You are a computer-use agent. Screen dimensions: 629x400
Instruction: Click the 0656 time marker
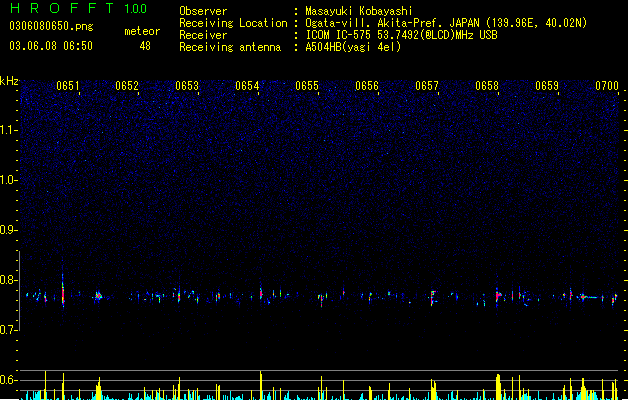(367, 86)
